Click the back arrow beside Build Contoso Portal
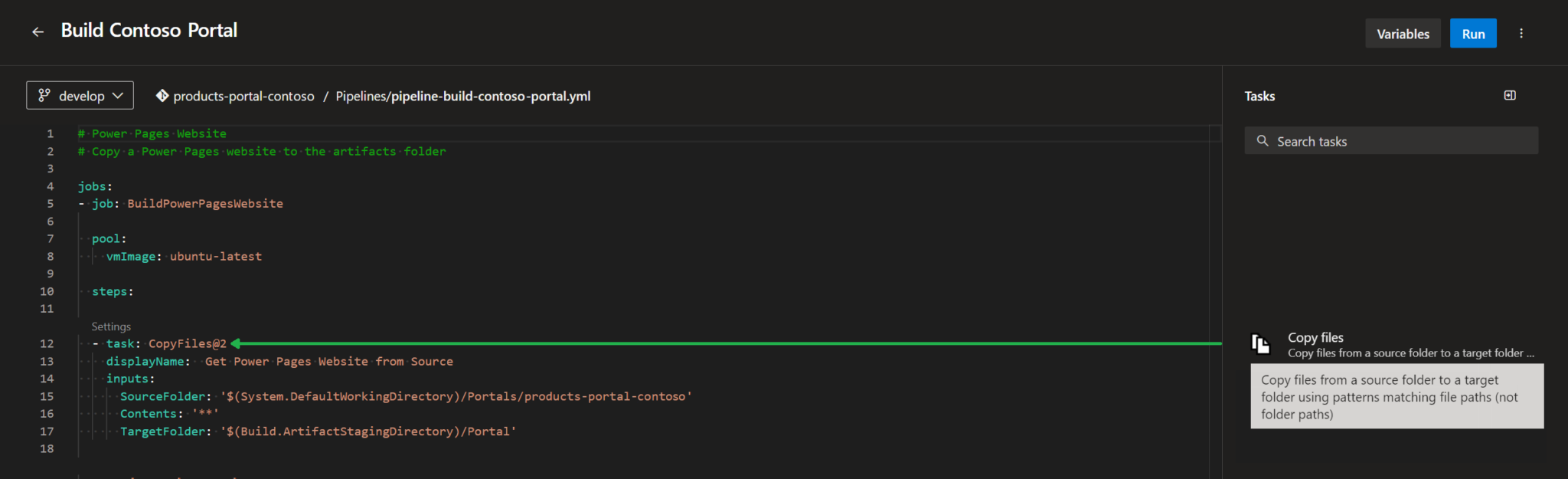 [x=38, y=31]
